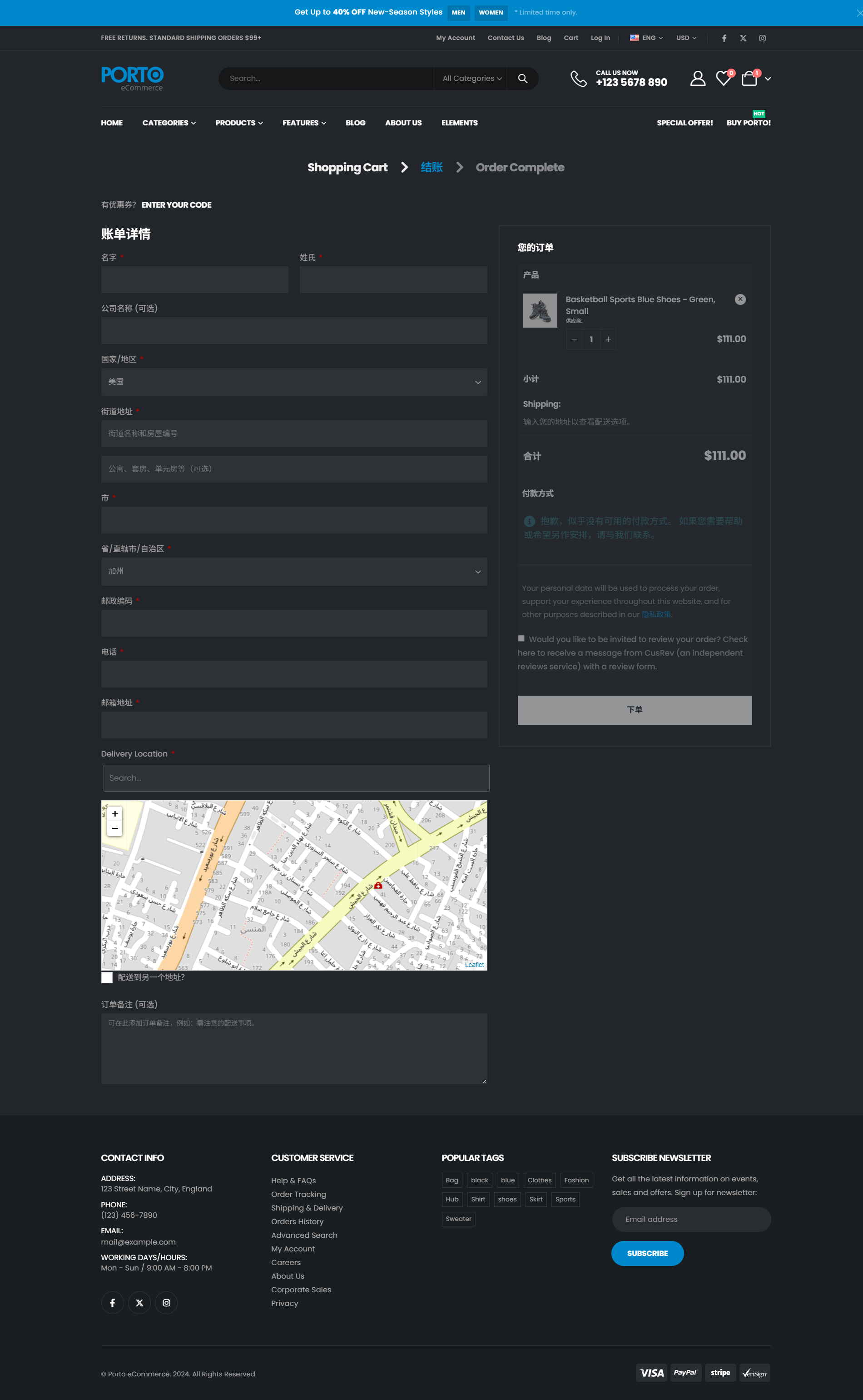This screenshot has width=863, height=1400.
Task: Open the state dropdown showing 加州
Action: [294, 572]
